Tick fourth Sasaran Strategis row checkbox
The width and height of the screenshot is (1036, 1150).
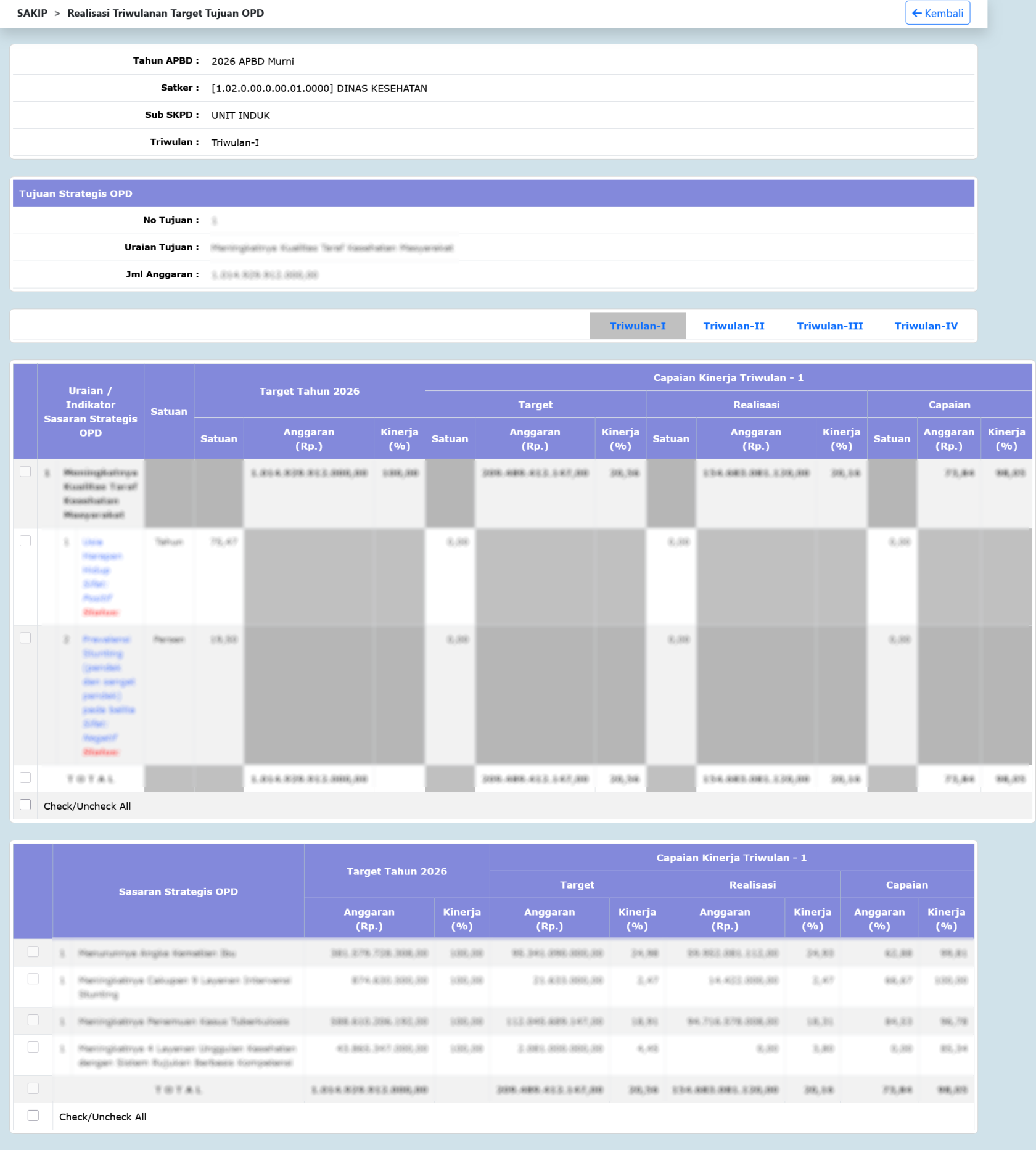(33, 1048)
